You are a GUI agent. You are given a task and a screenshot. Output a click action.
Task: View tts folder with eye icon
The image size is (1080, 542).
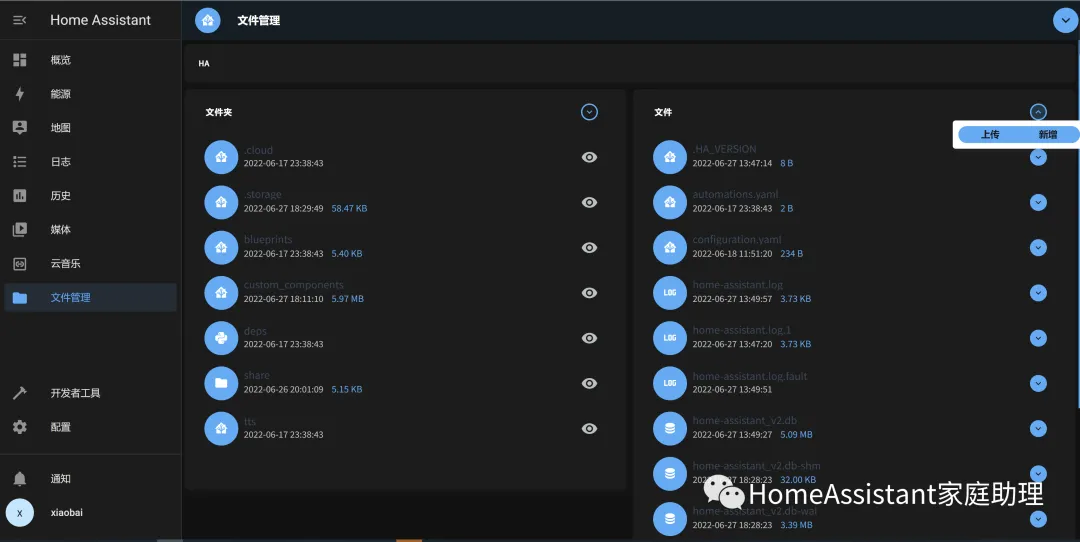click(x=589, y=428)
